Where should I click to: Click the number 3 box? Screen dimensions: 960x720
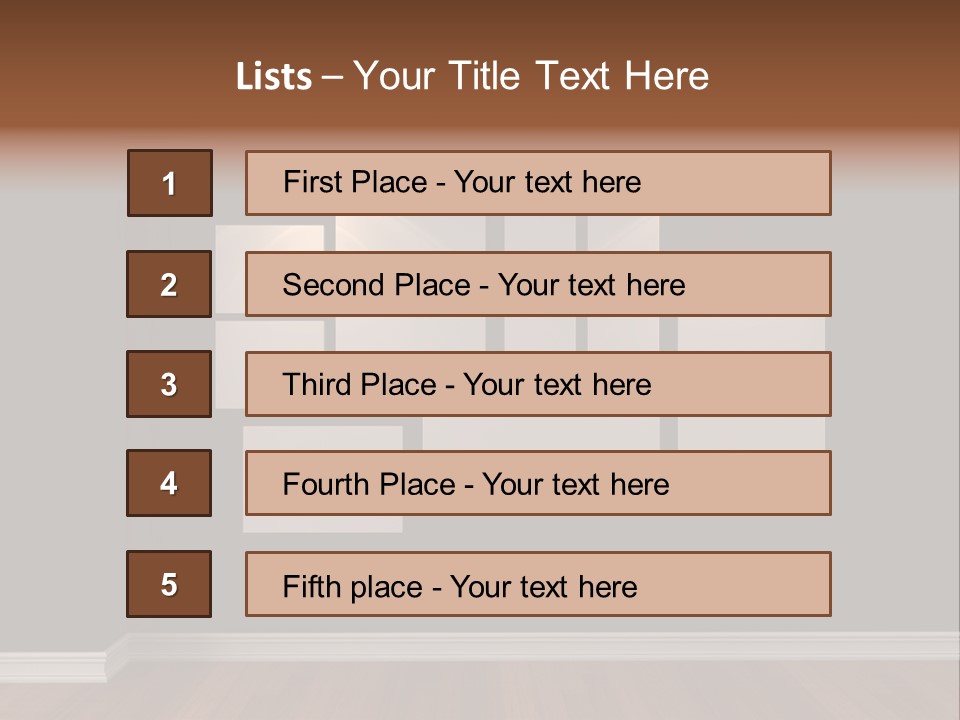click(x=169, y=384)
